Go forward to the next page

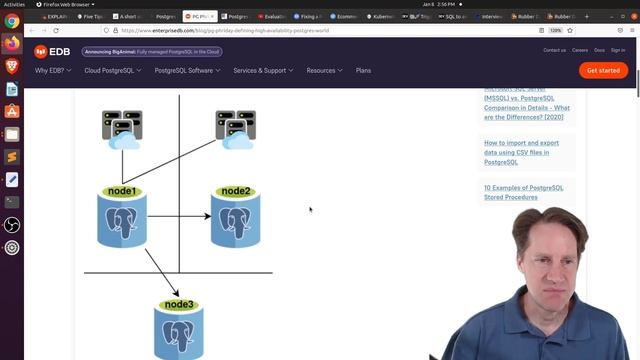44,31
